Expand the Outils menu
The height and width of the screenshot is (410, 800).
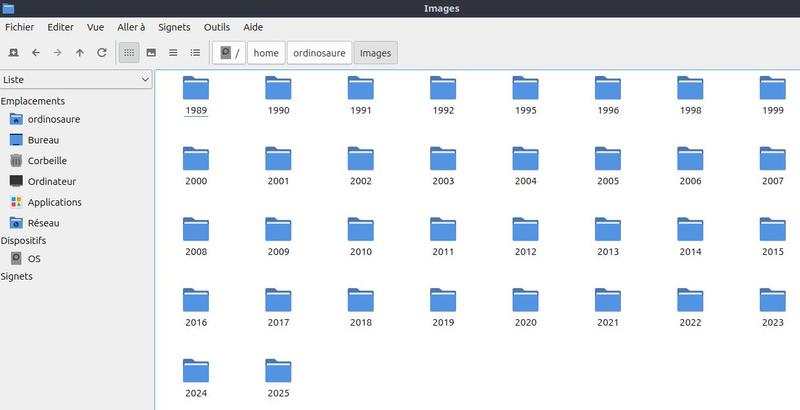[x=216, y=27]
